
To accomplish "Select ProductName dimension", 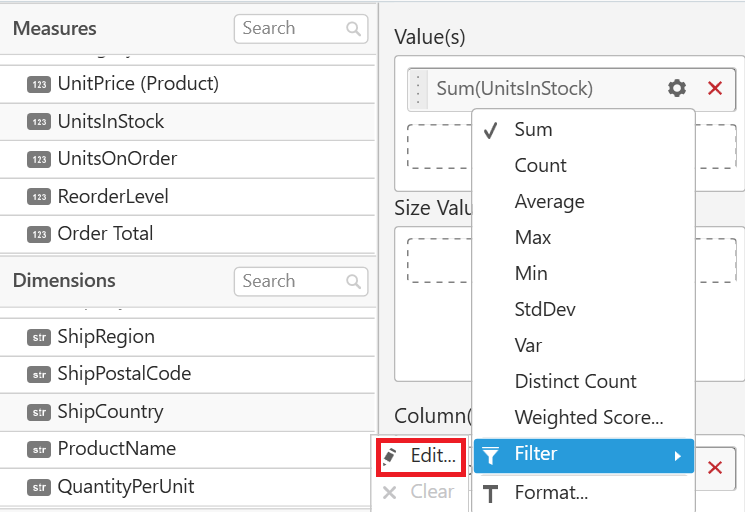I will pyautogui.click(x=116, y=449).
